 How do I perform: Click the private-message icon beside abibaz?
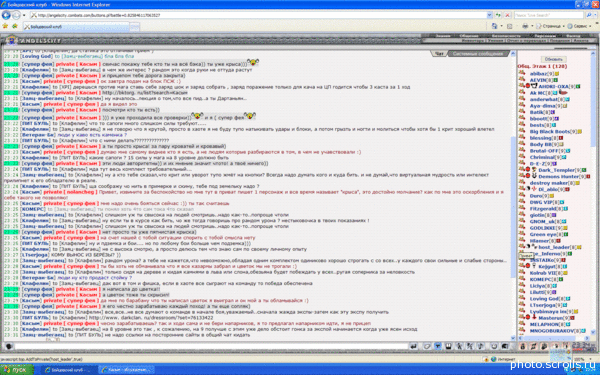click(x=522, y=73)
